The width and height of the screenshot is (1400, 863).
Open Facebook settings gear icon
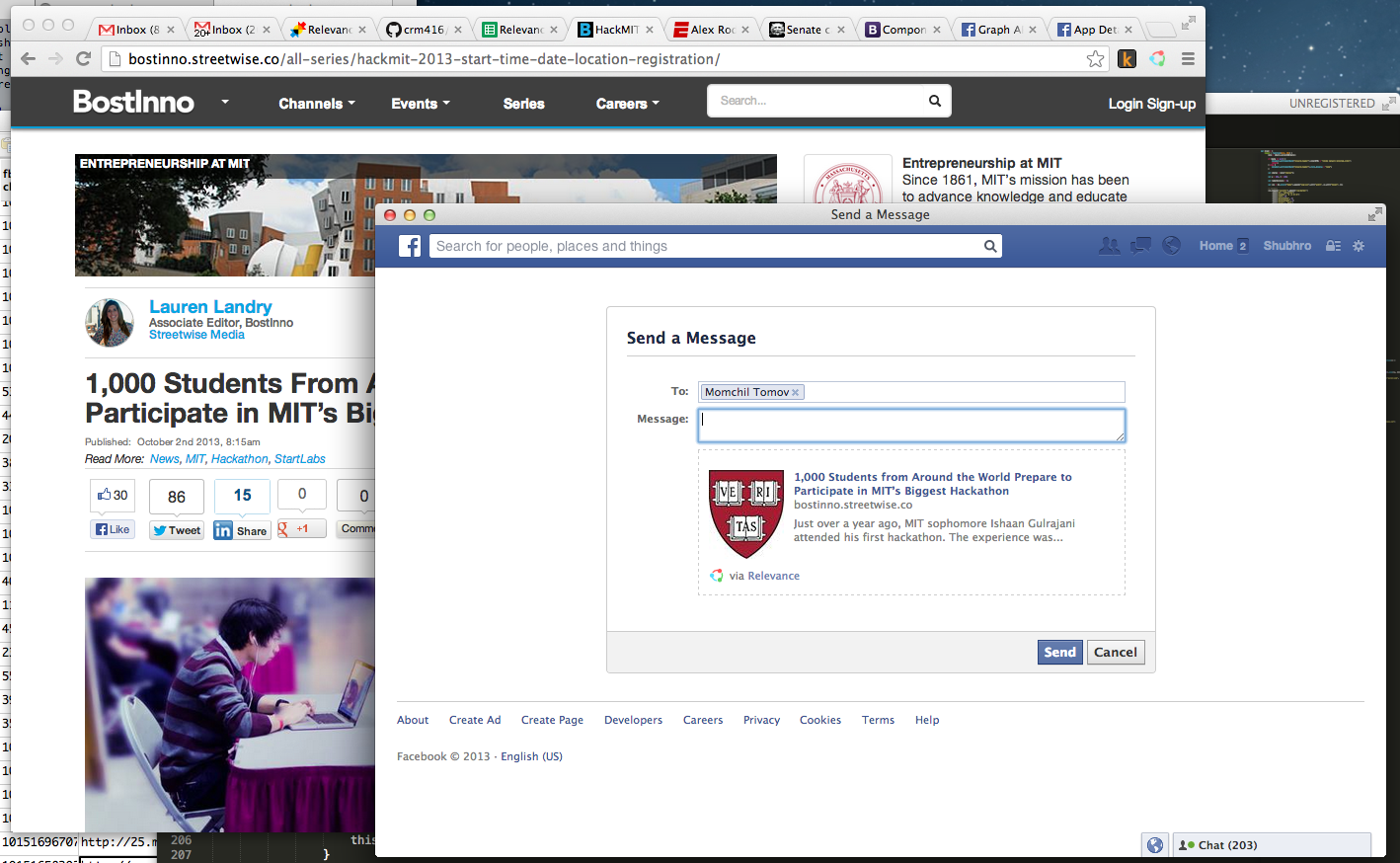(x=1359, y=246)
